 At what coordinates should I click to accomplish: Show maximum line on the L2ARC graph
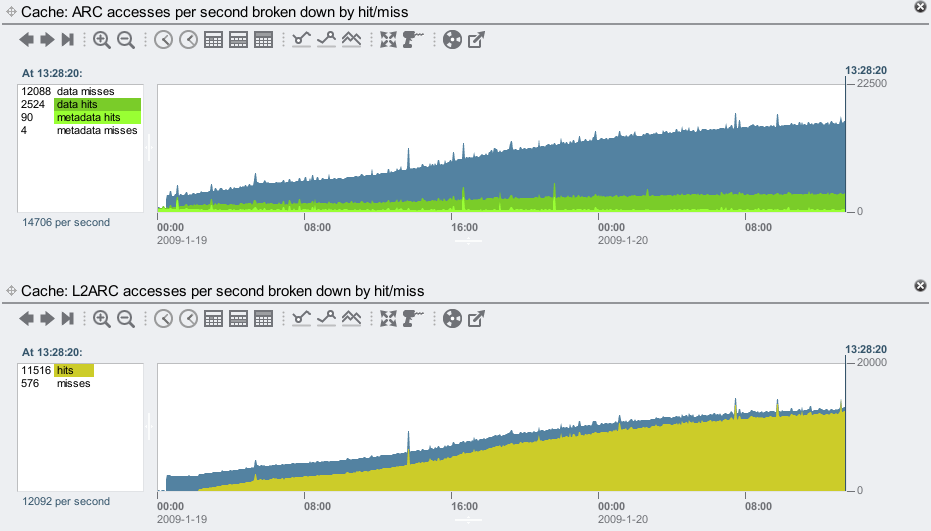(x=326, y=319)
